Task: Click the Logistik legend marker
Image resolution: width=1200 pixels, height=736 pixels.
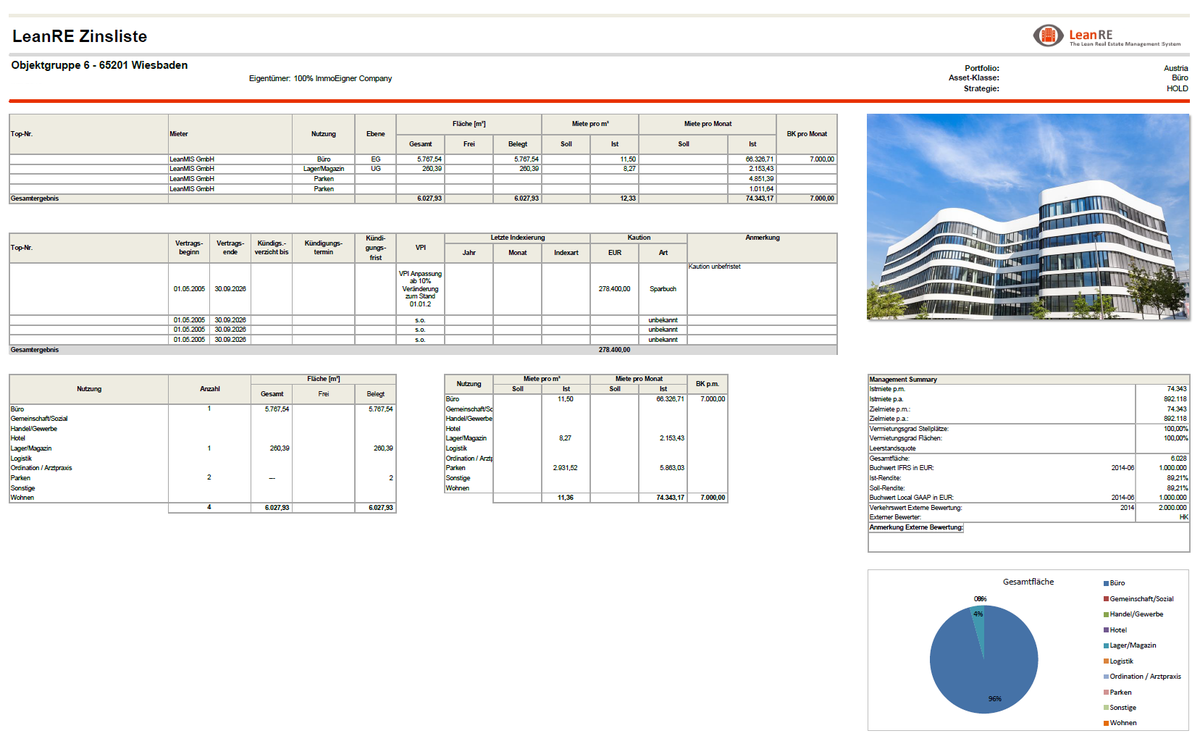Action: point(1104,661)
